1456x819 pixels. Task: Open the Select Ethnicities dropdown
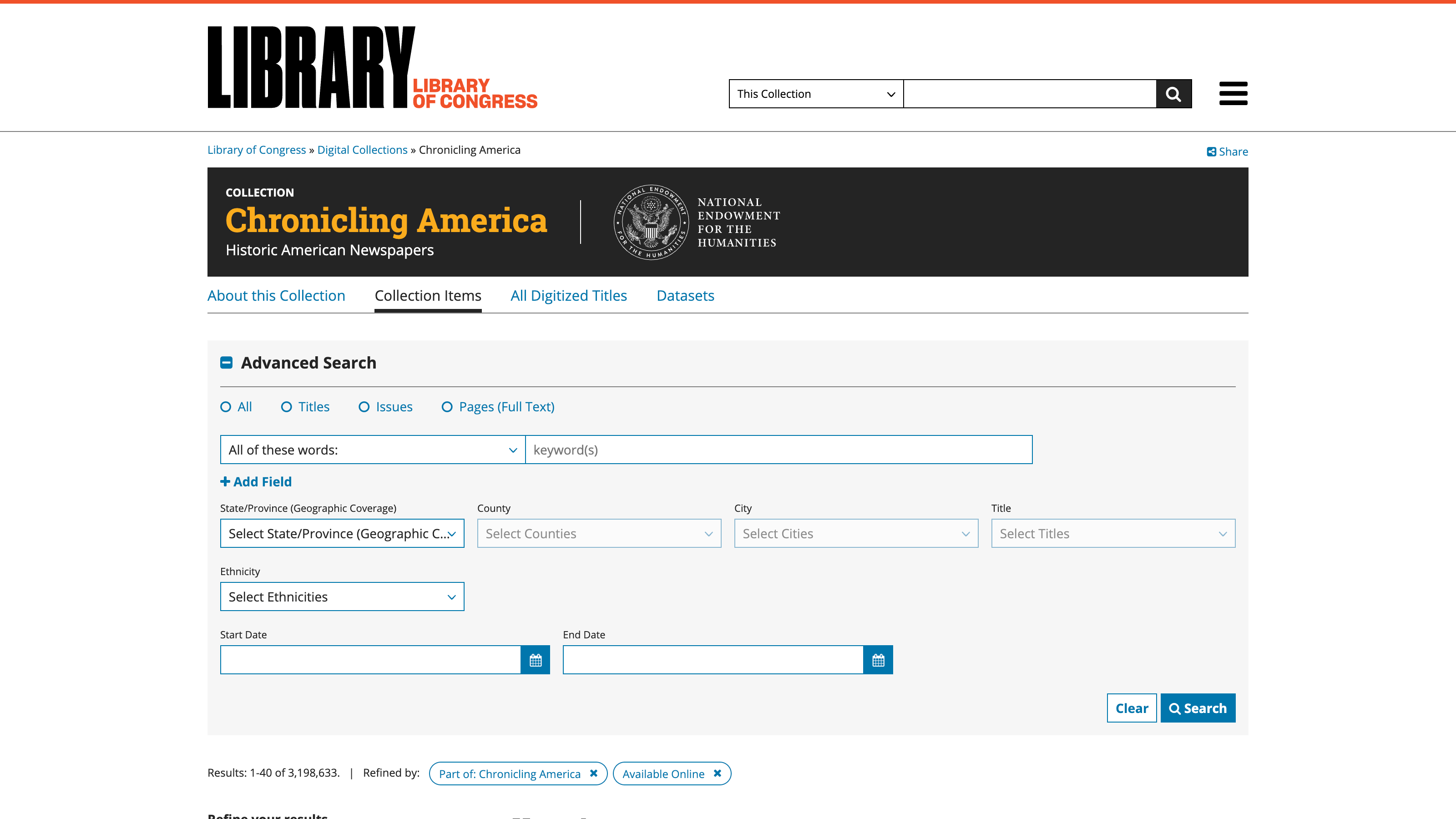(x=341, y=597)
